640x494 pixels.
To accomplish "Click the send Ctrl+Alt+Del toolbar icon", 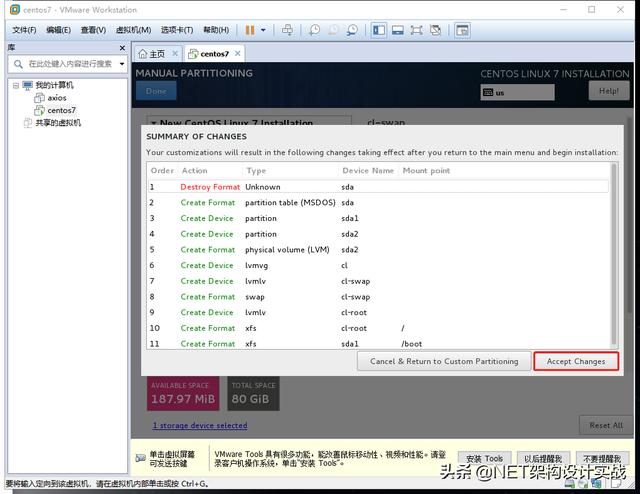I will [x=287, y=30].
